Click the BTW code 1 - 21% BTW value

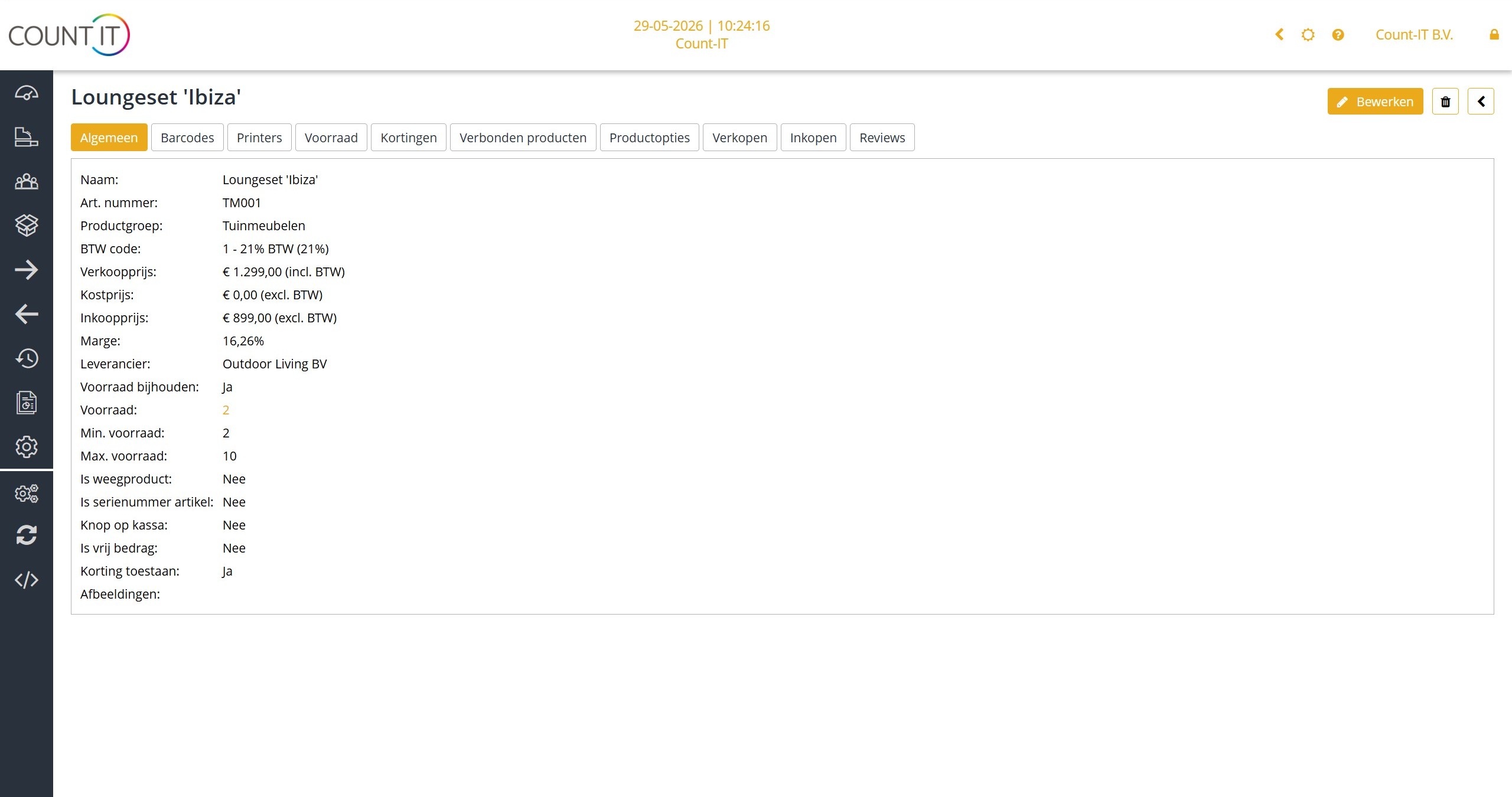point(276,249)
